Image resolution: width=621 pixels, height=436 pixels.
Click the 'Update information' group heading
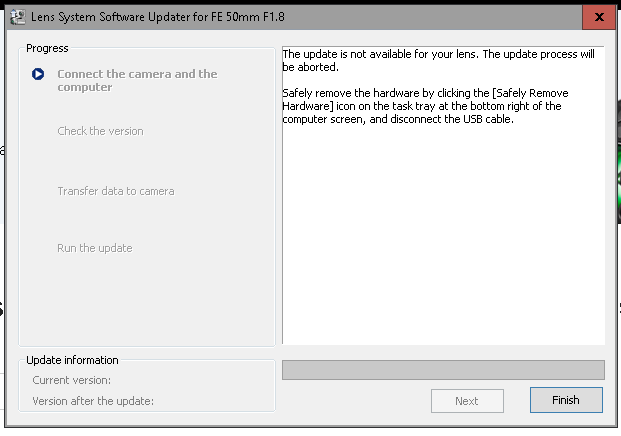(x=72, y=360)
